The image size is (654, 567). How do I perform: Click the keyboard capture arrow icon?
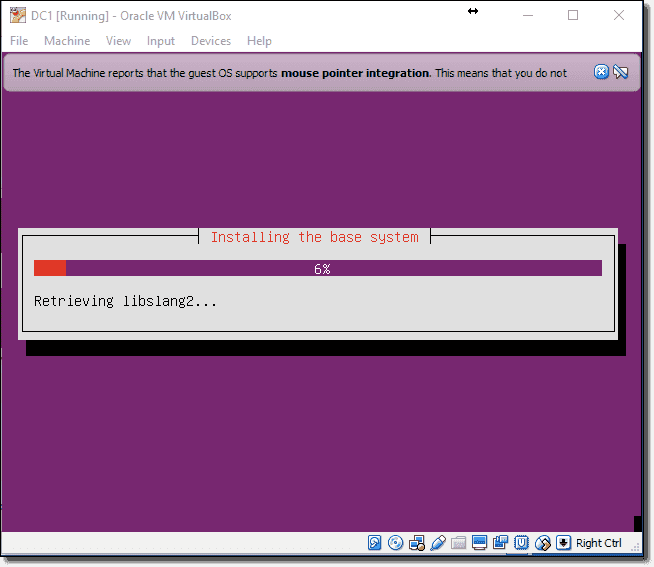click(x=563, y=543)
